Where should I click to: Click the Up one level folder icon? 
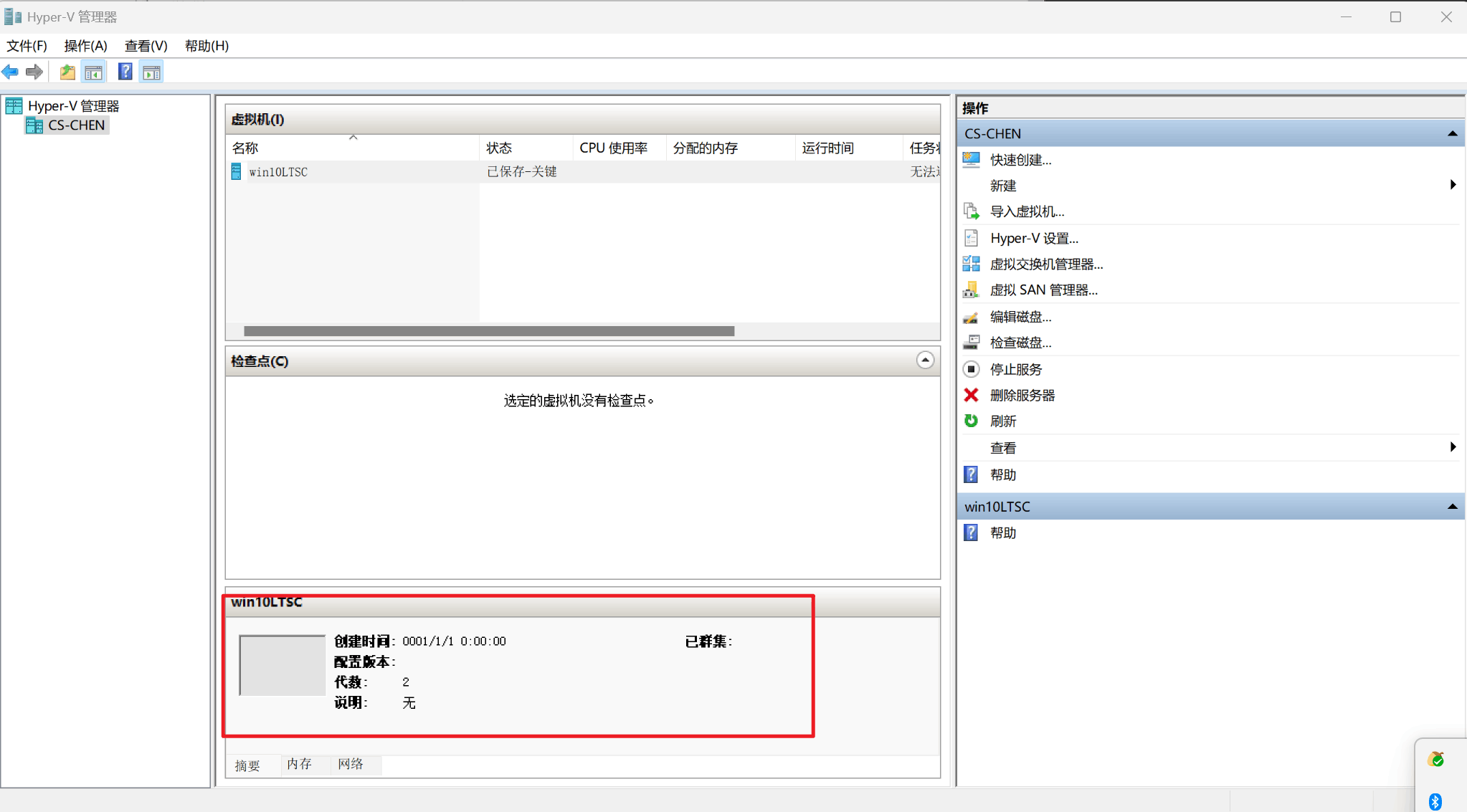tap(67, 72)
